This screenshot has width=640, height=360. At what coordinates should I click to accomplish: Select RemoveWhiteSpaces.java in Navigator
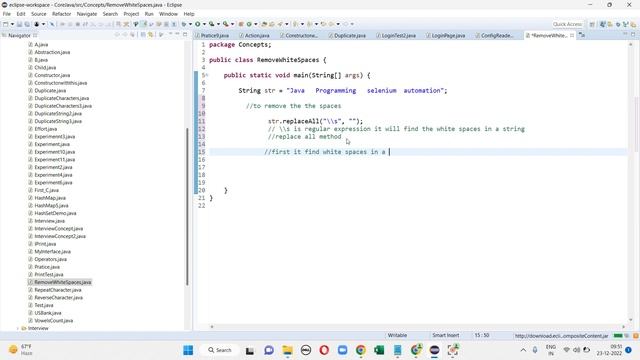(60, 282)
